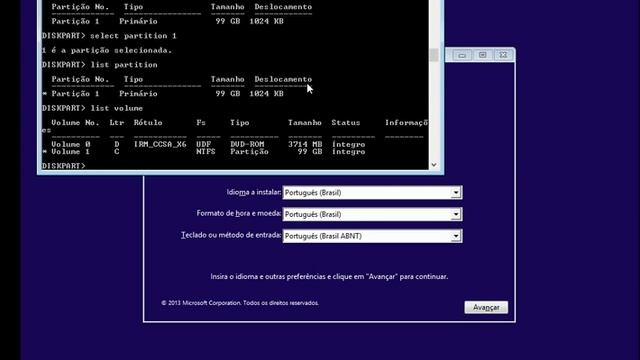Viewport: 640px width, 360px height.
Task: Open the Teclado ou método de entrada dropdown
Action: (x=456, y=236)
